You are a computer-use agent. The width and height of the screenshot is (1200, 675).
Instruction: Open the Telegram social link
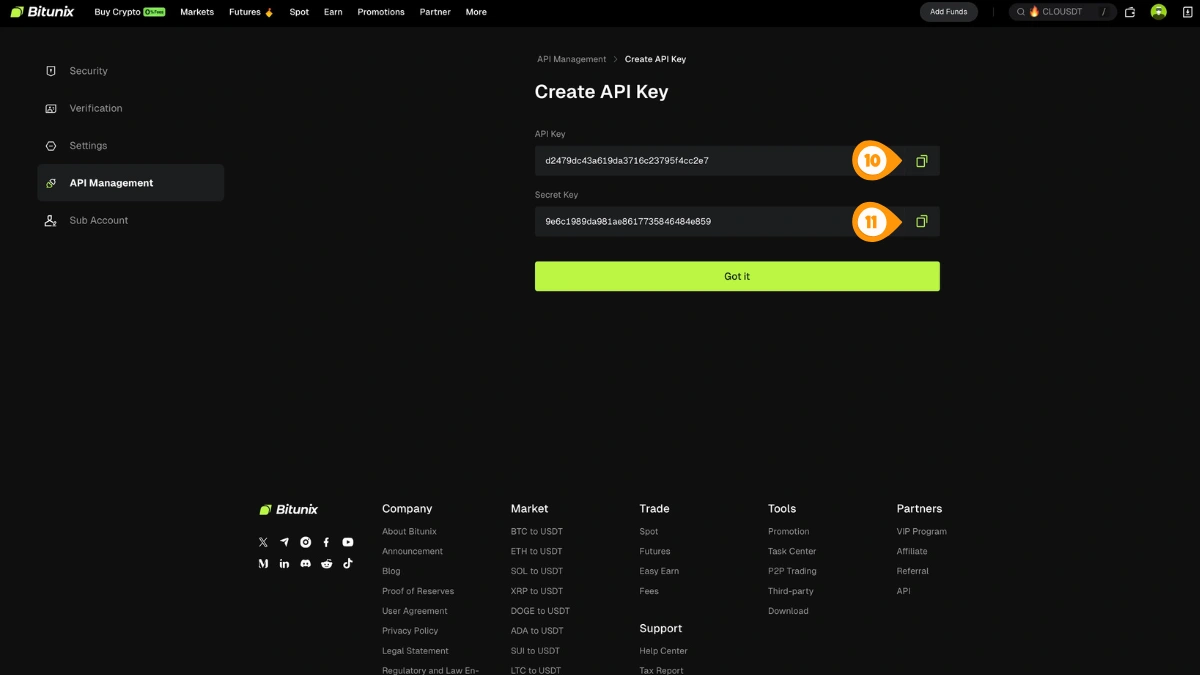284,542
